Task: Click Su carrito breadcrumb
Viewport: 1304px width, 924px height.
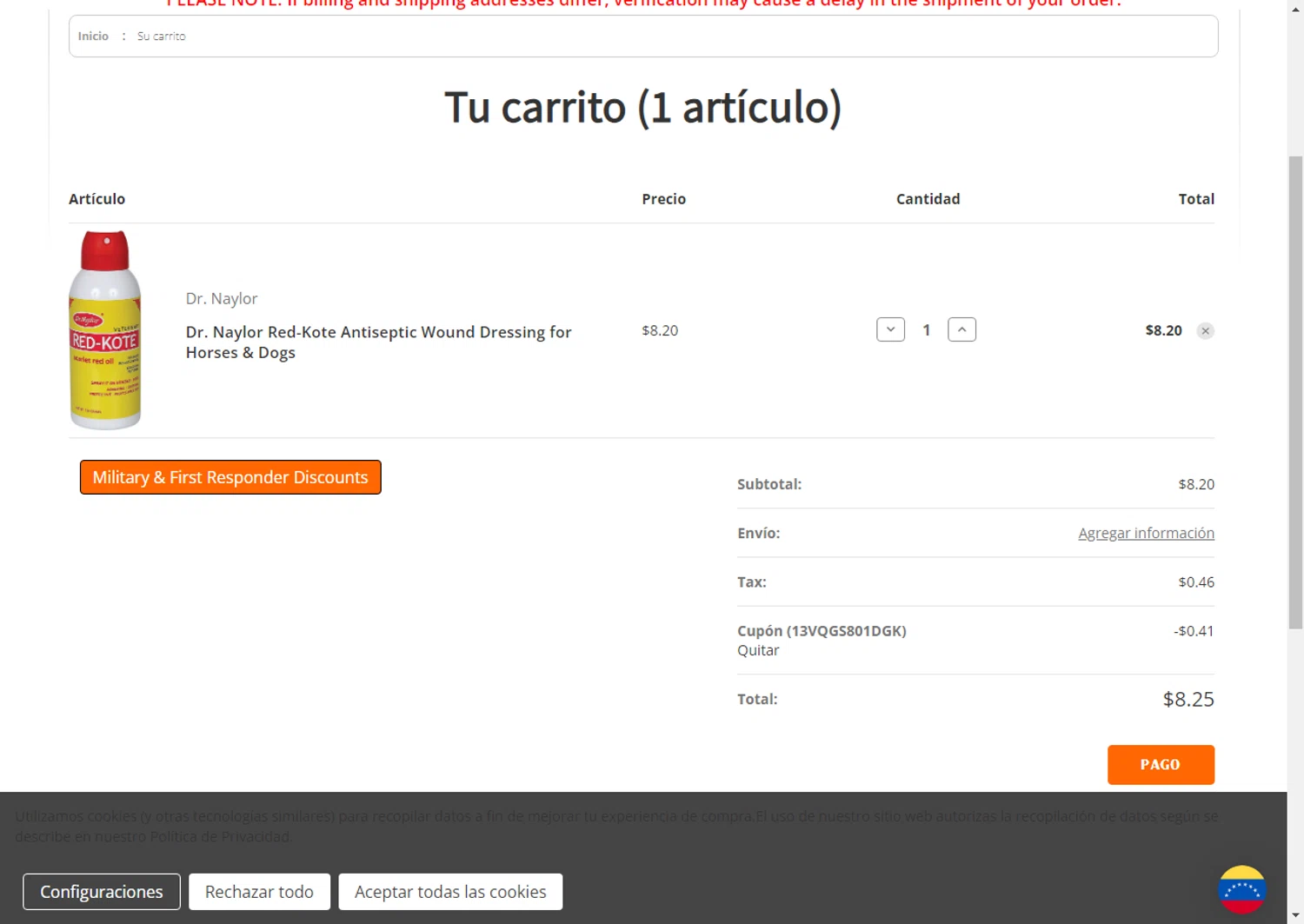Action: click(x=161, y=37)
